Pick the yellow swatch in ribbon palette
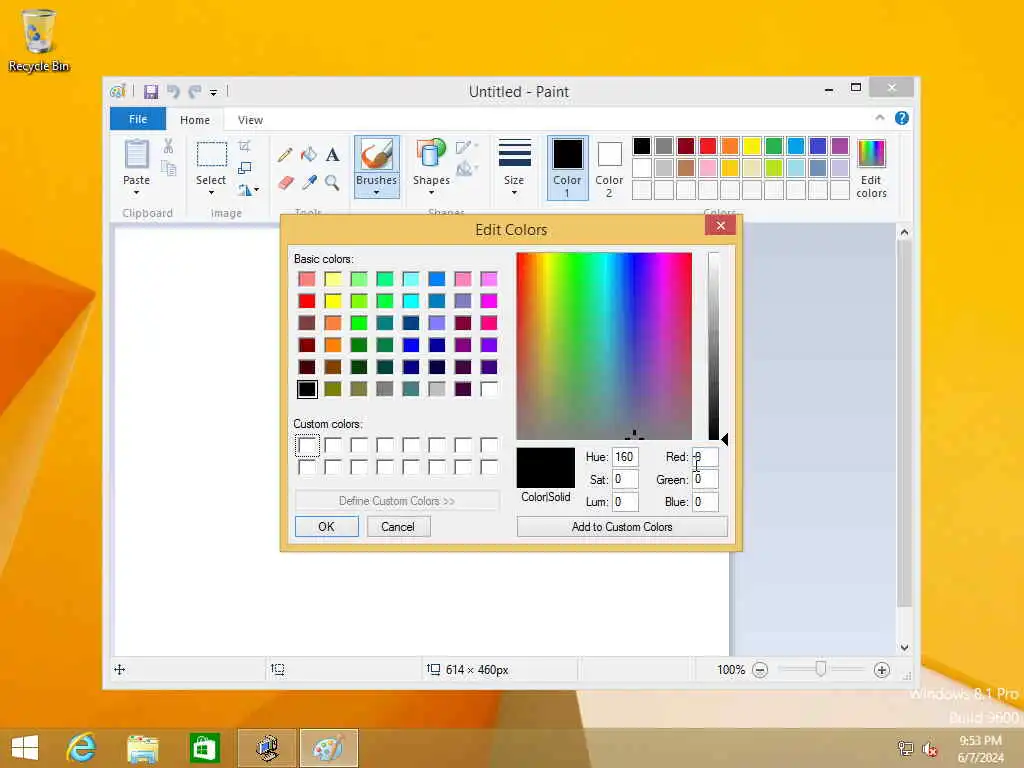 pyautogui.click(x=752, y=146)
